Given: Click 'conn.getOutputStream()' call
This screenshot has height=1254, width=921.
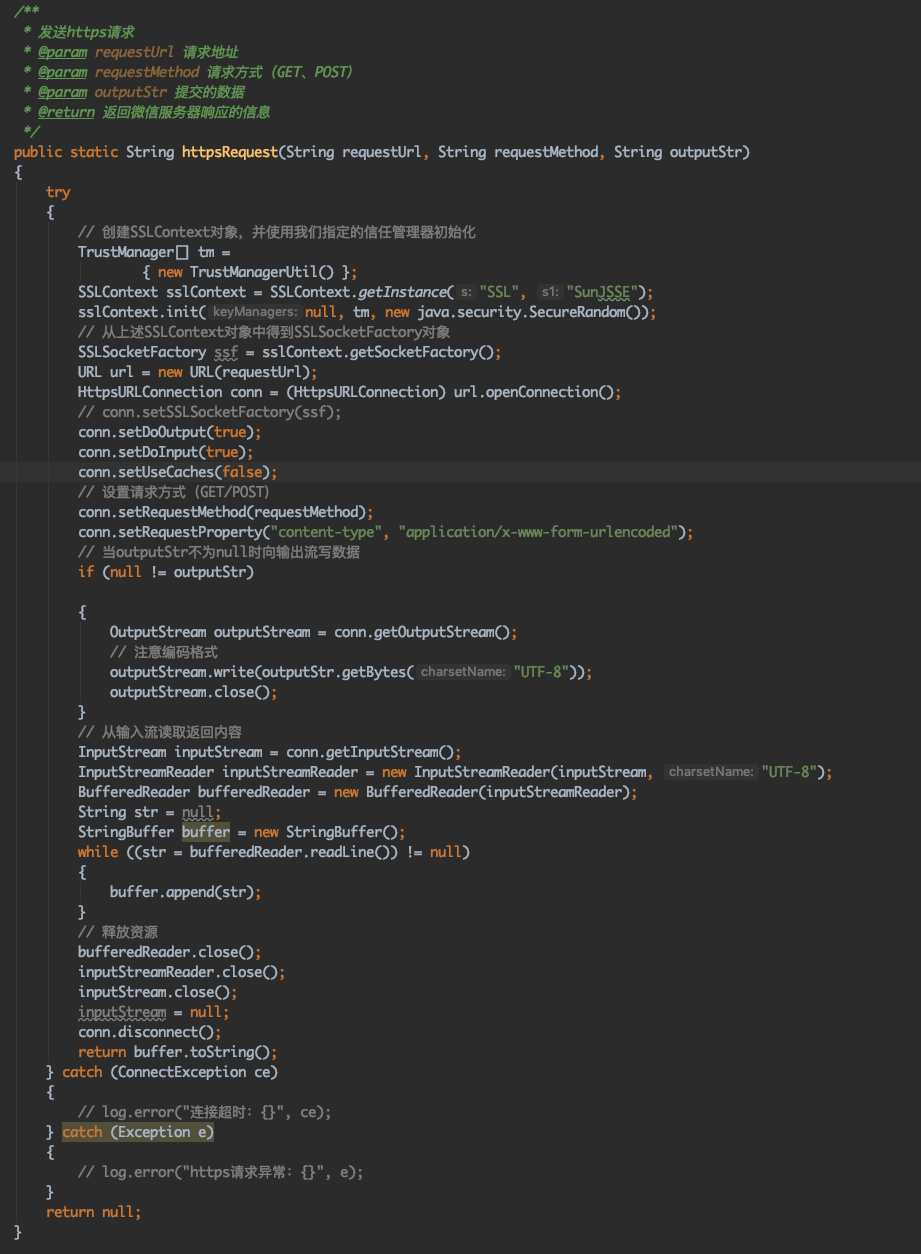Looking at the screenshot, I should pyautogui.click(x=421, y=632).
